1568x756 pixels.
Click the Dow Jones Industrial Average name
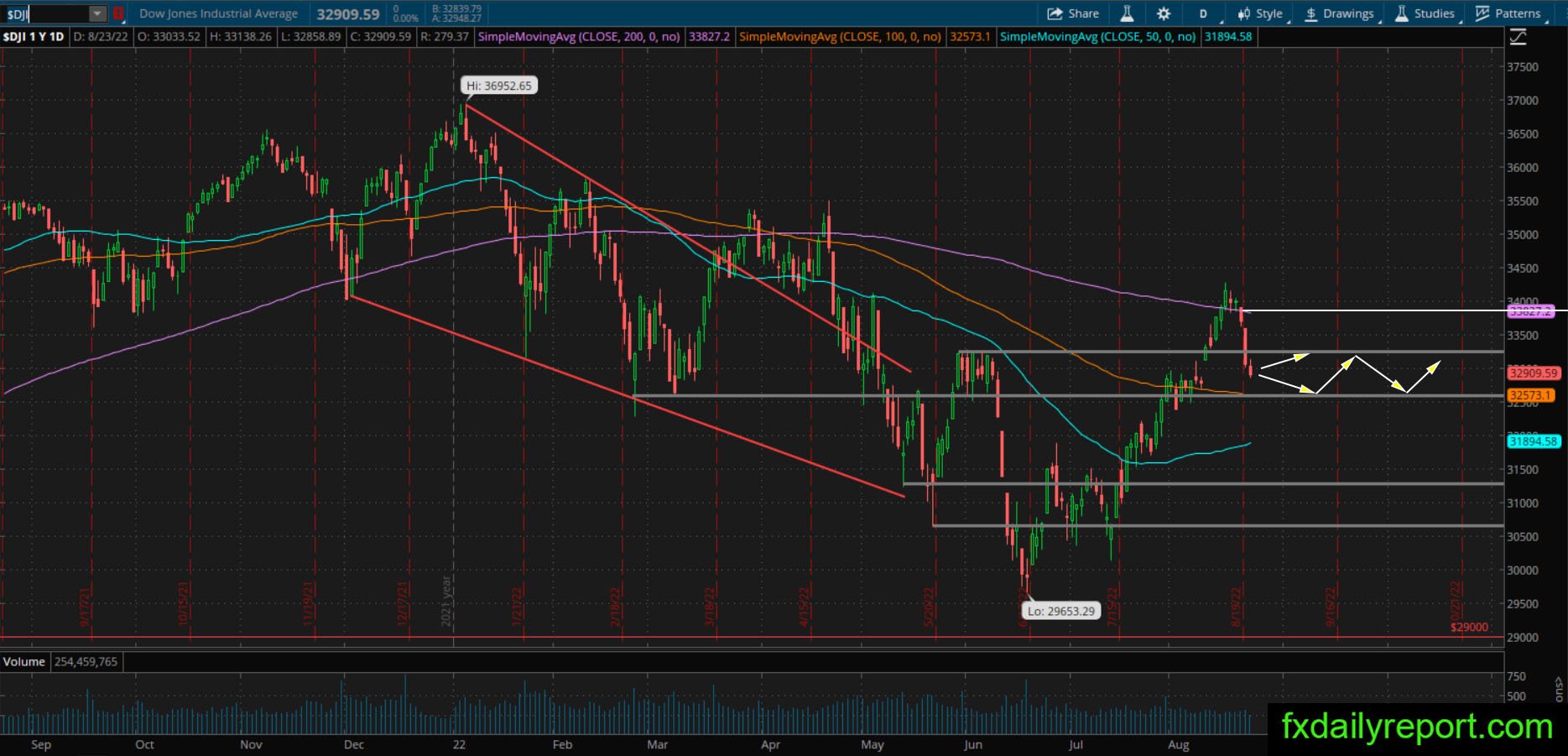tap(218, 13)
